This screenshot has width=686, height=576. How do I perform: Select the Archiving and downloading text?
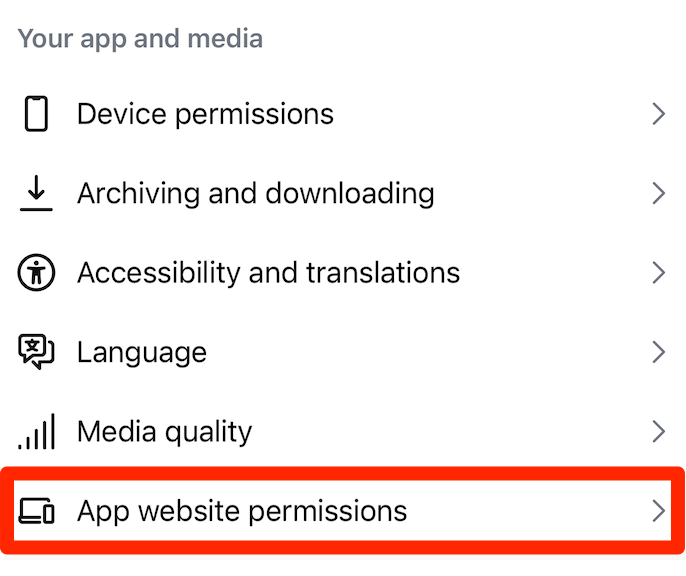(x=255, y=193)
